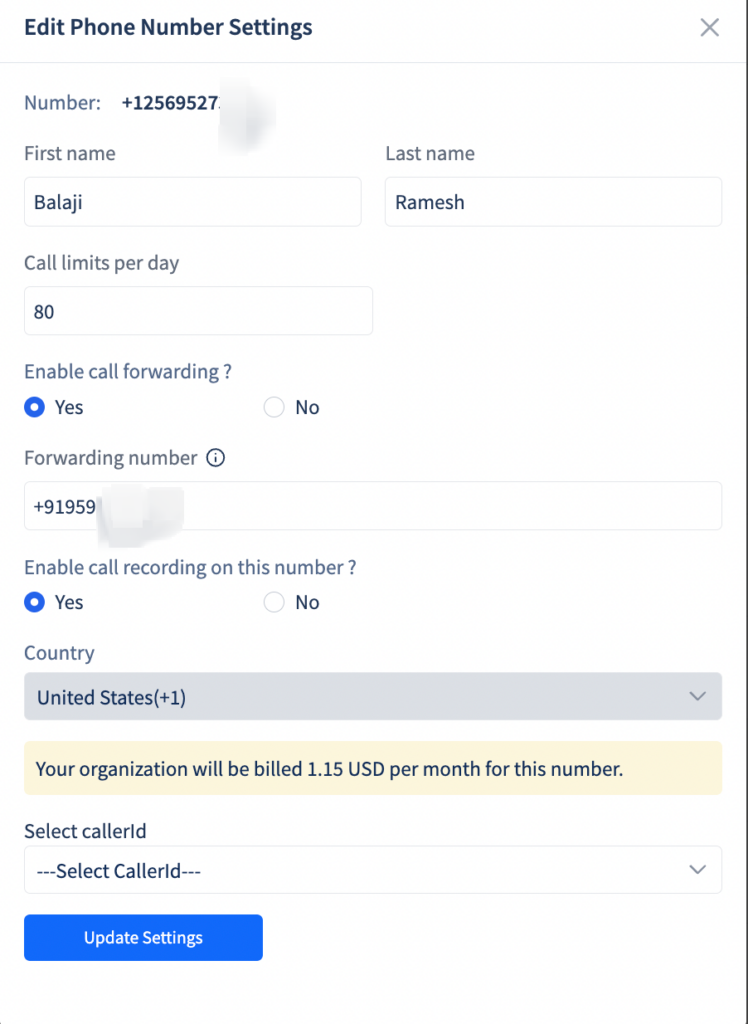This screenshot has width=748, height=1024.
Task: Click the First name input field
Action: point(193,202)
